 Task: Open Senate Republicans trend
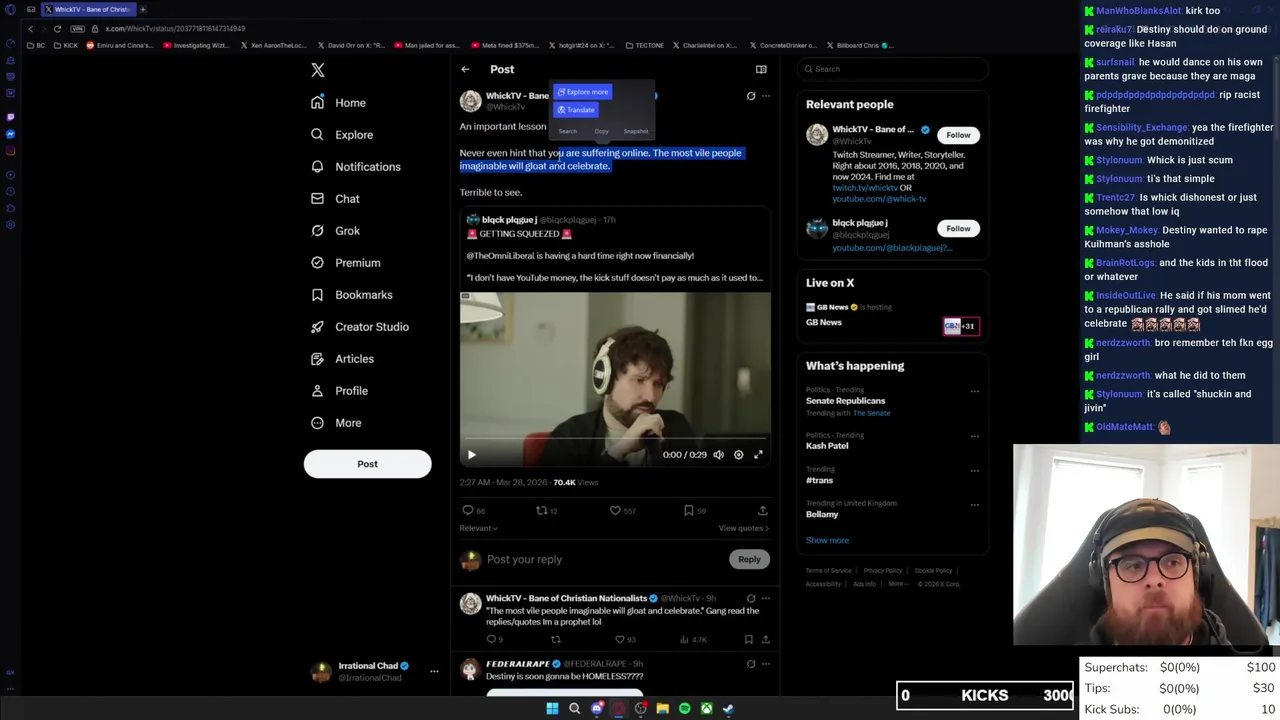point(846,401)
